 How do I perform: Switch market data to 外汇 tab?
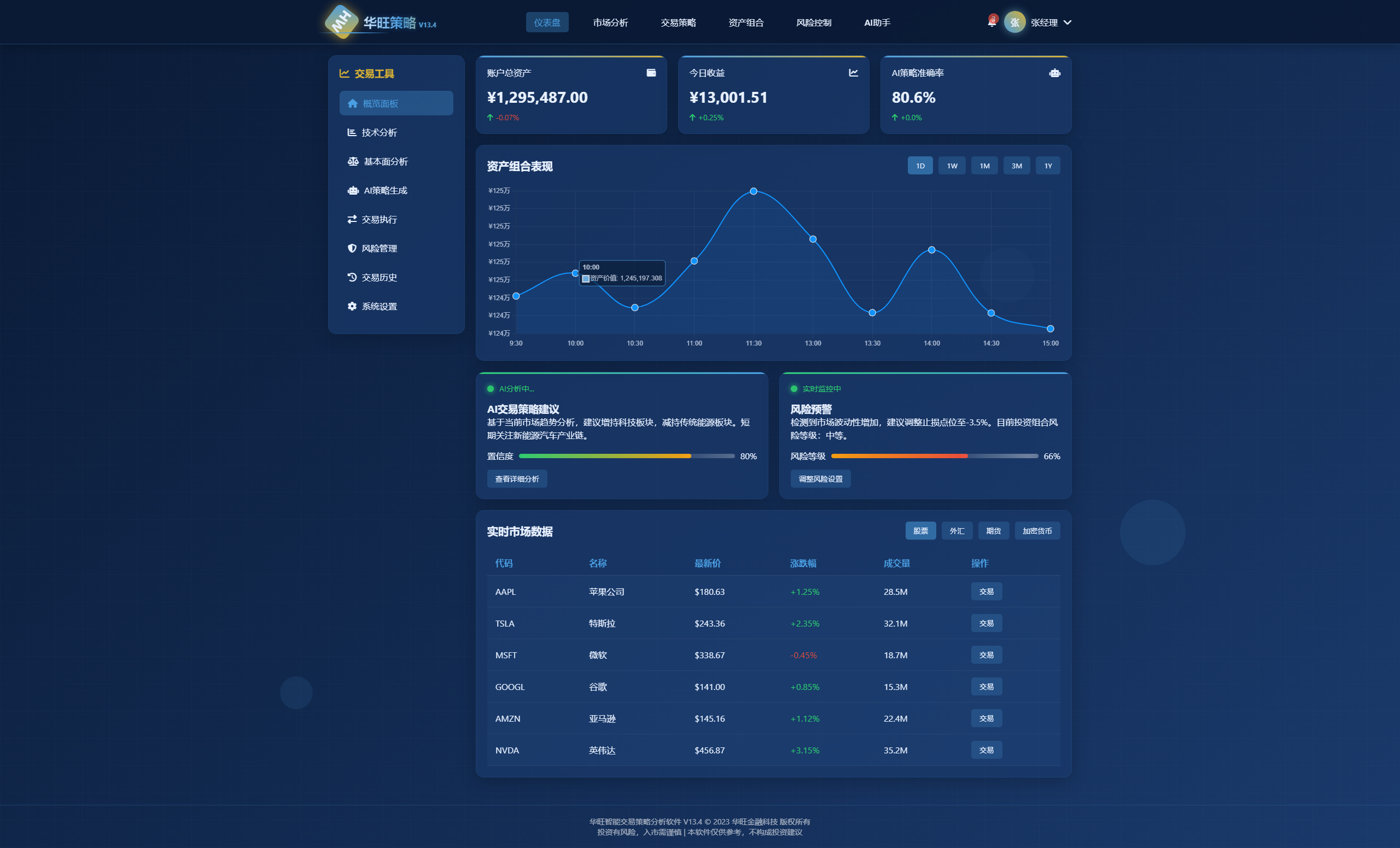pyautogui.click(x=957, y=530)
